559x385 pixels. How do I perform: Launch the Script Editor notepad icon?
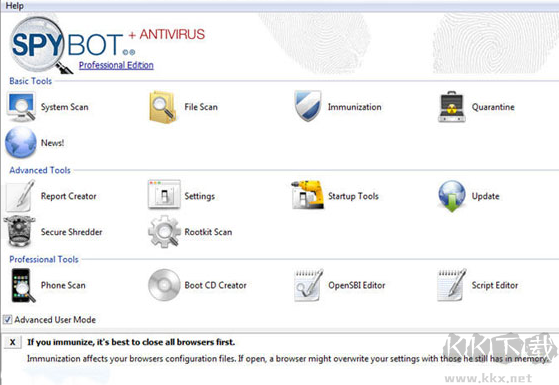(x=452, y=285)
